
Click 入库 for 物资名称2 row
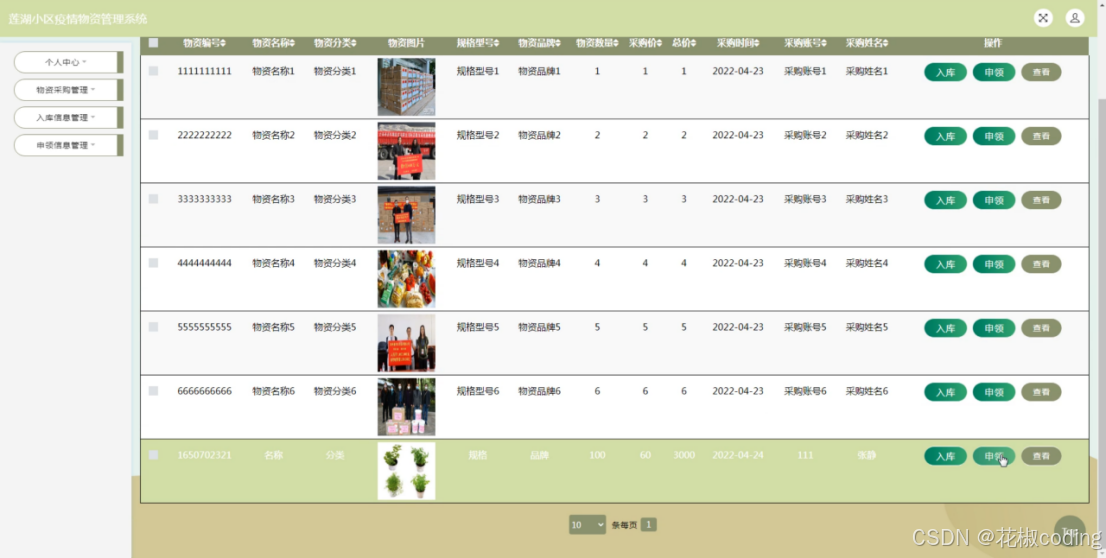945,136
